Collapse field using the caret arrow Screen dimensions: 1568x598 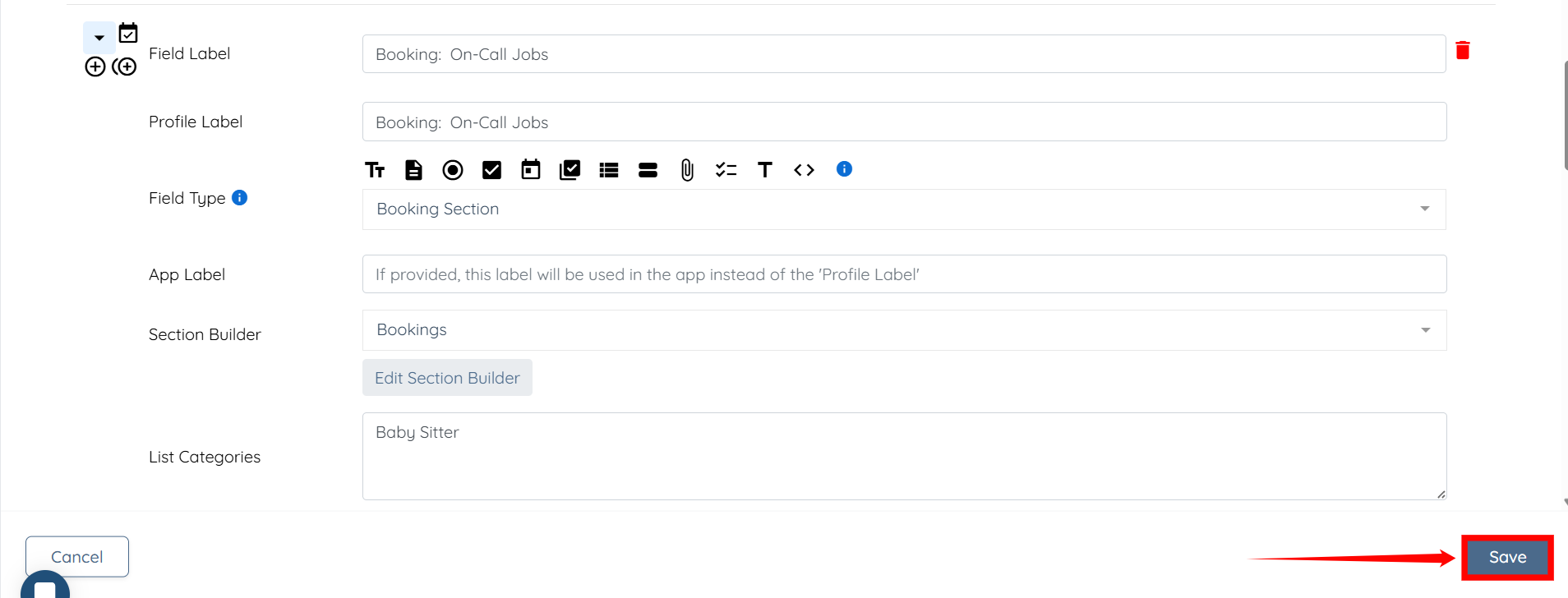99,38
